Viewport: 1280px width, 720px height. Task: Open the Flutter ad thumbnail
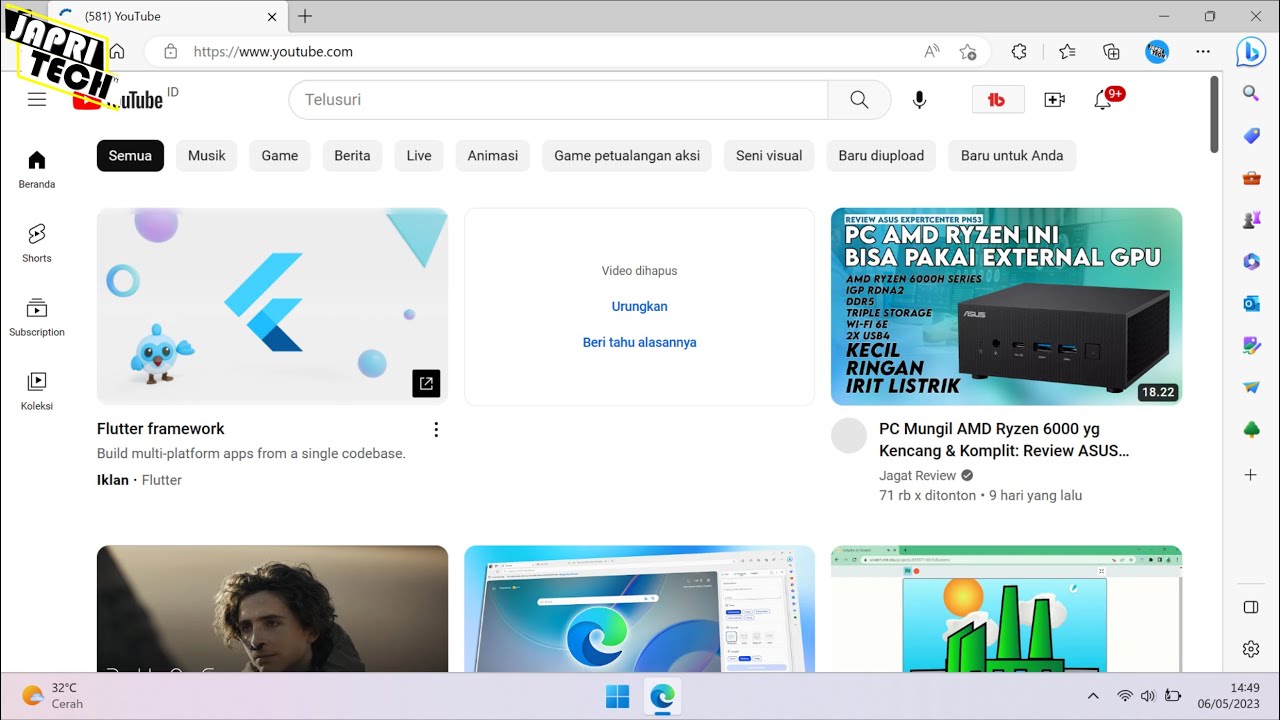click(272, 306)
